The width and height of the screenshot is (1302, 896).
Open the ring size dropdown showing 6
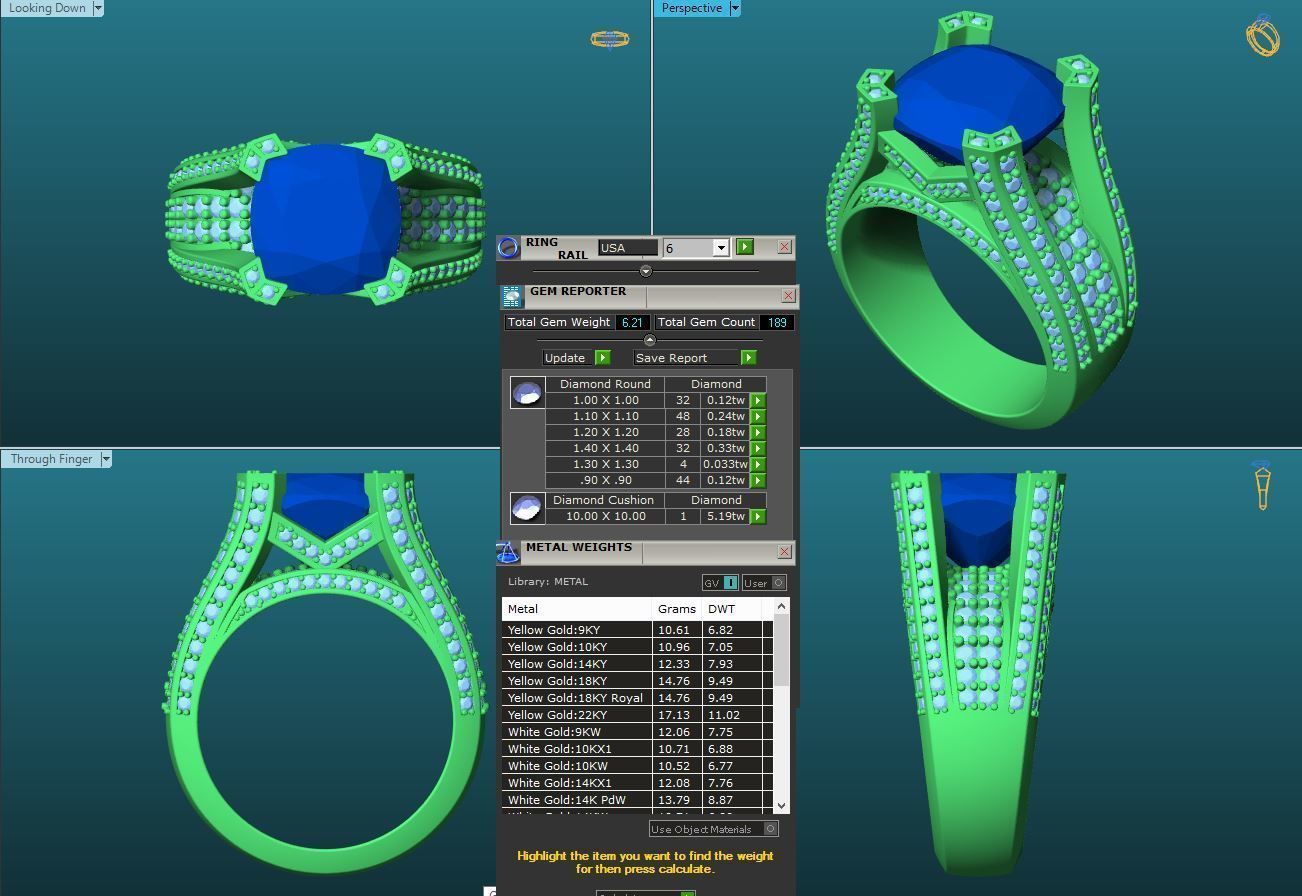pos(720,248)
